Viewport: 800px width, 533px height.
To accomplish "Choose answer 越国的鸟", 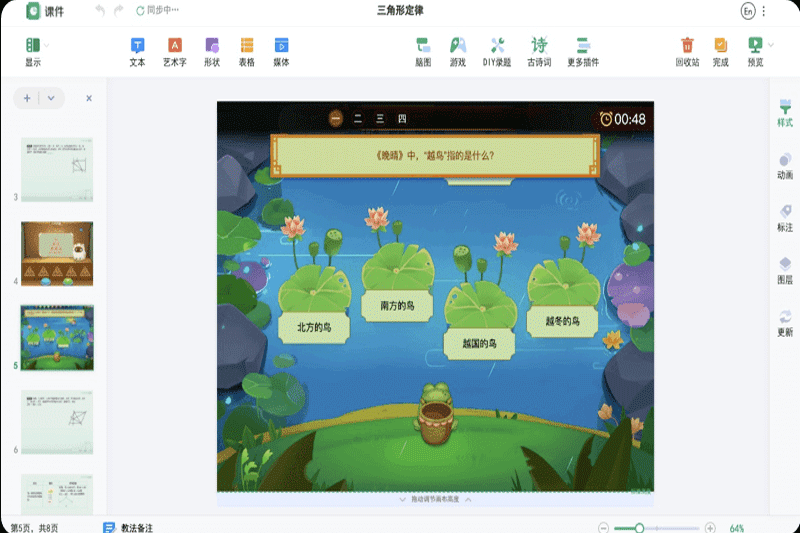I will [x=479, y=343].
